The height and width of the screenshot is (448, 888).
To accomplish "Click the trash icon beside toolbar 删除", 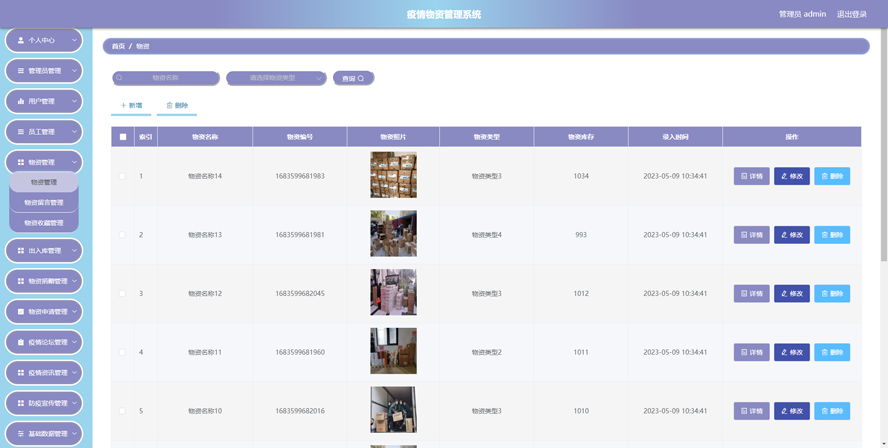I will click(169, 105).
